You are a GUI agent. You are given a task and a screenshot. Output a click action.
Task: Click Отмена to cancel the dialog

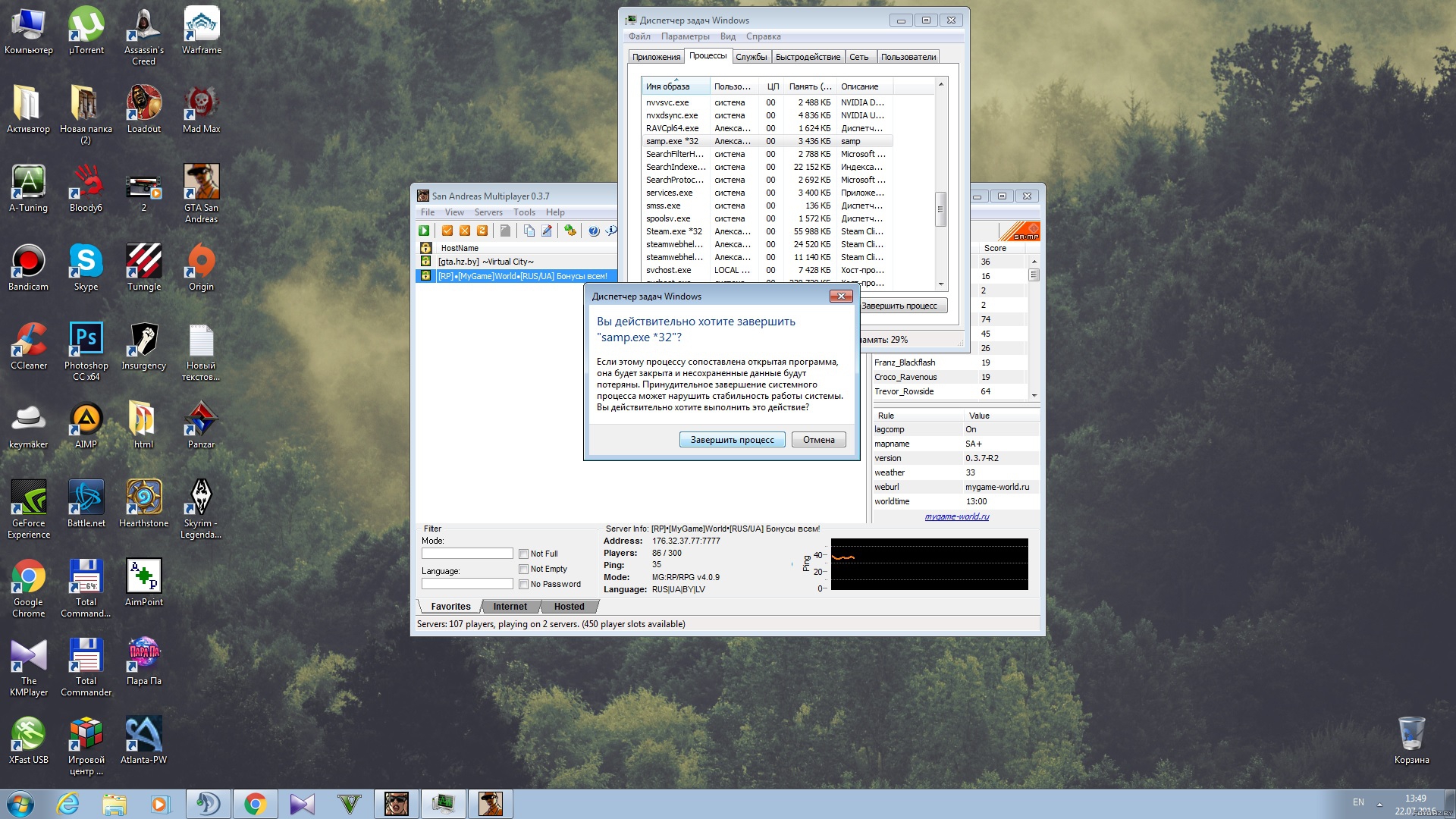[819, 440]
